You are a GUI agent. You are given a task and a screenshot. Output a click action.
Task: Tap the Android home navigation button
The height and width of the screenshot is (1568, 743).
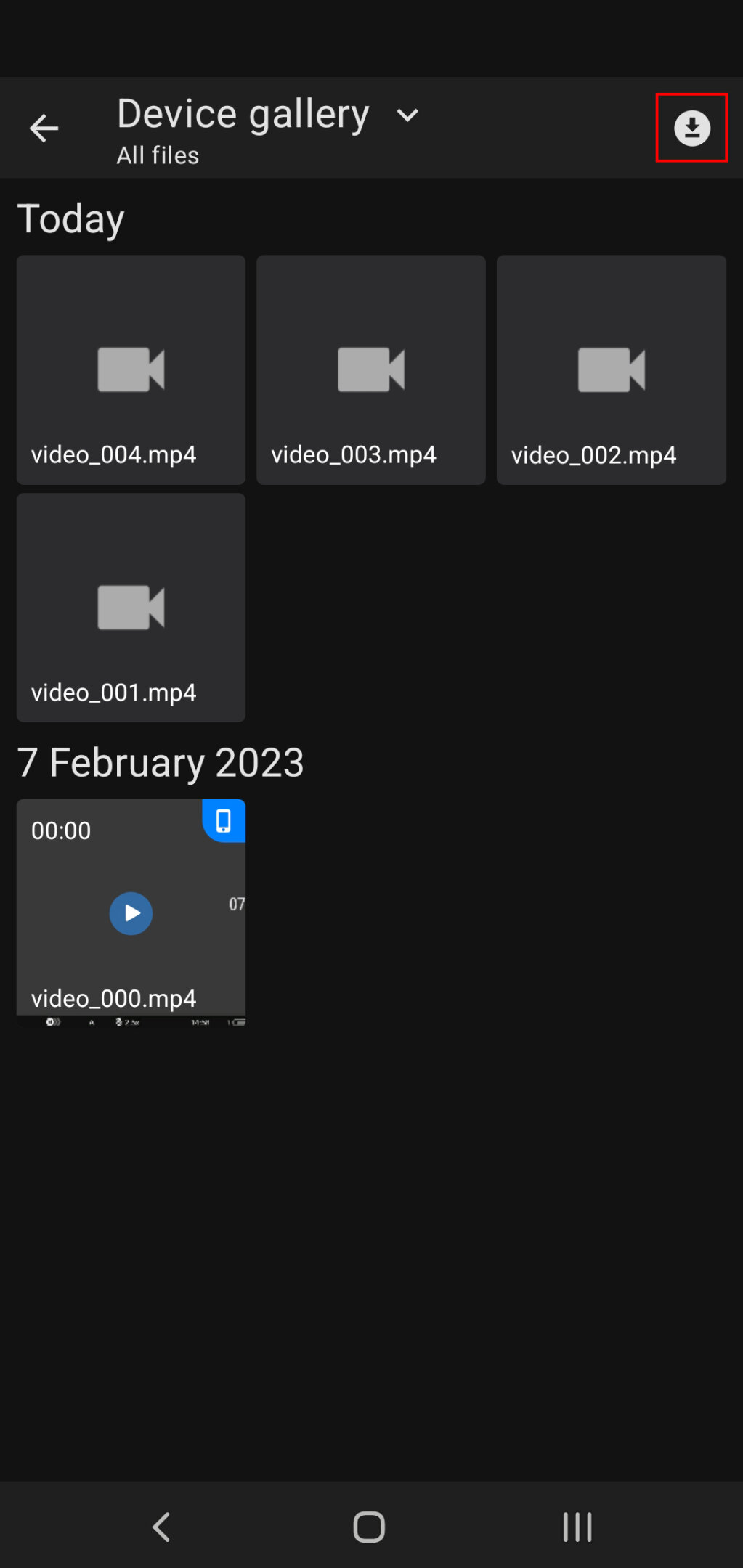click(369, 1527)
